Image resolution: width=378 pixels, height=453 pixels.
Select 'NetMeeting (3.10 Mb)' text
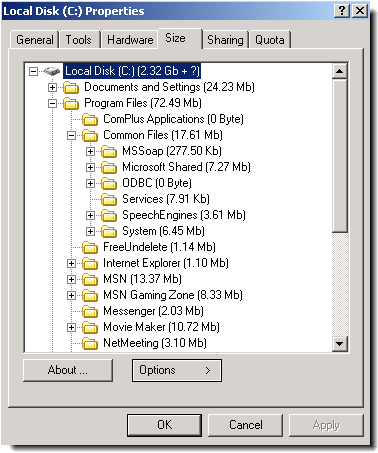[x=155, y=343]
